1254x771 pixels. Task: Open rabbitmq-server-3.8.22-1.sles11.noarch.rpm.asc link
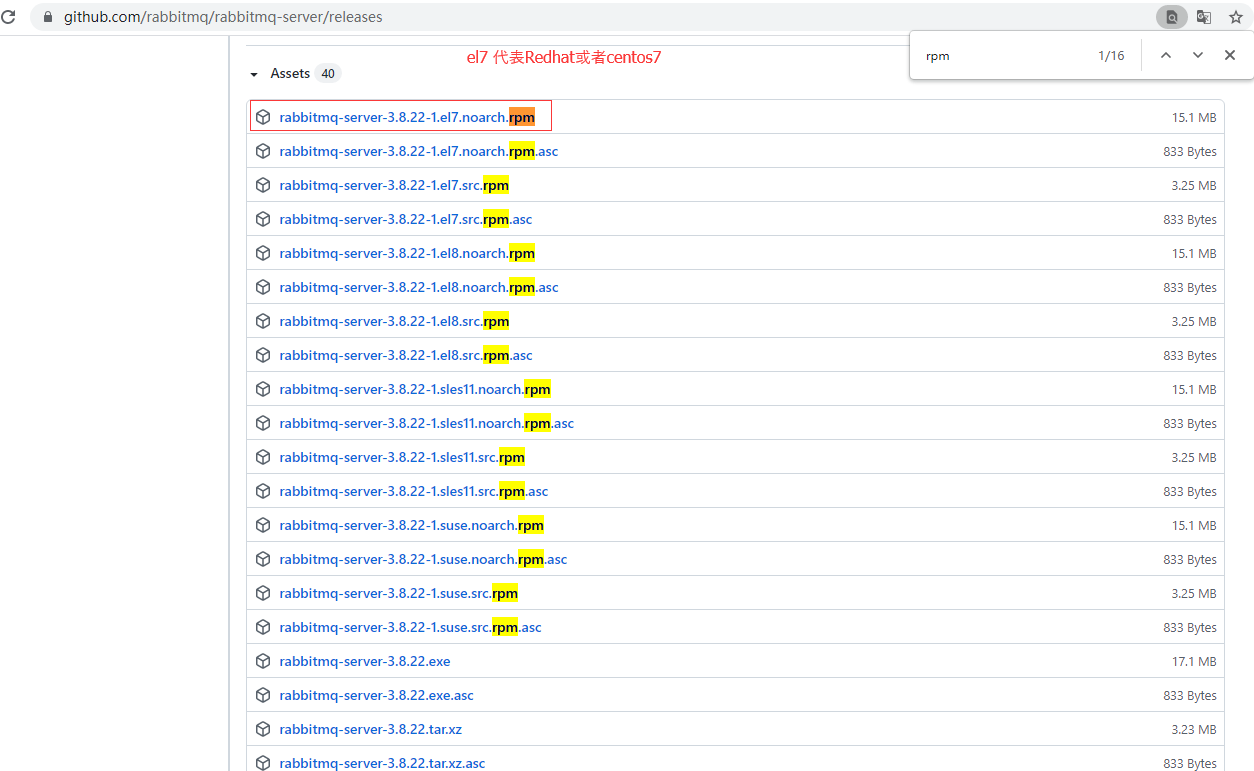coord(427,423)
